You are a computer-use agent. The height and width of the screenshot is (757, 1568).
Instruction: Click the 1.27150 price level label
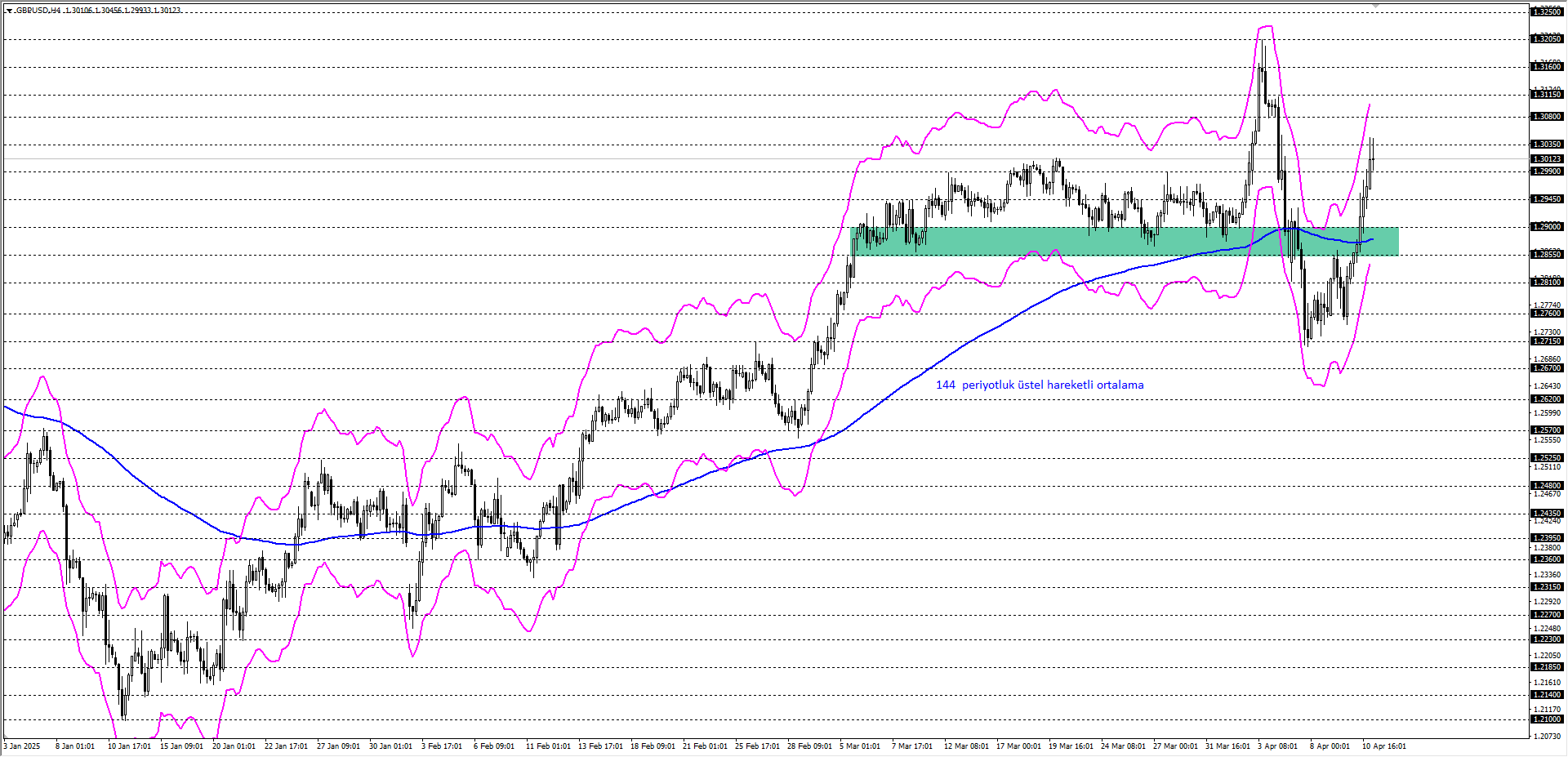[1547, 341]
